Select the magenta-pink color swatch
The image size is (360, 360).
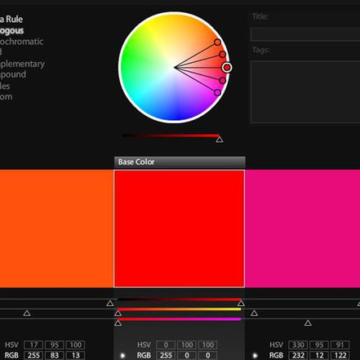pos(302,229)
